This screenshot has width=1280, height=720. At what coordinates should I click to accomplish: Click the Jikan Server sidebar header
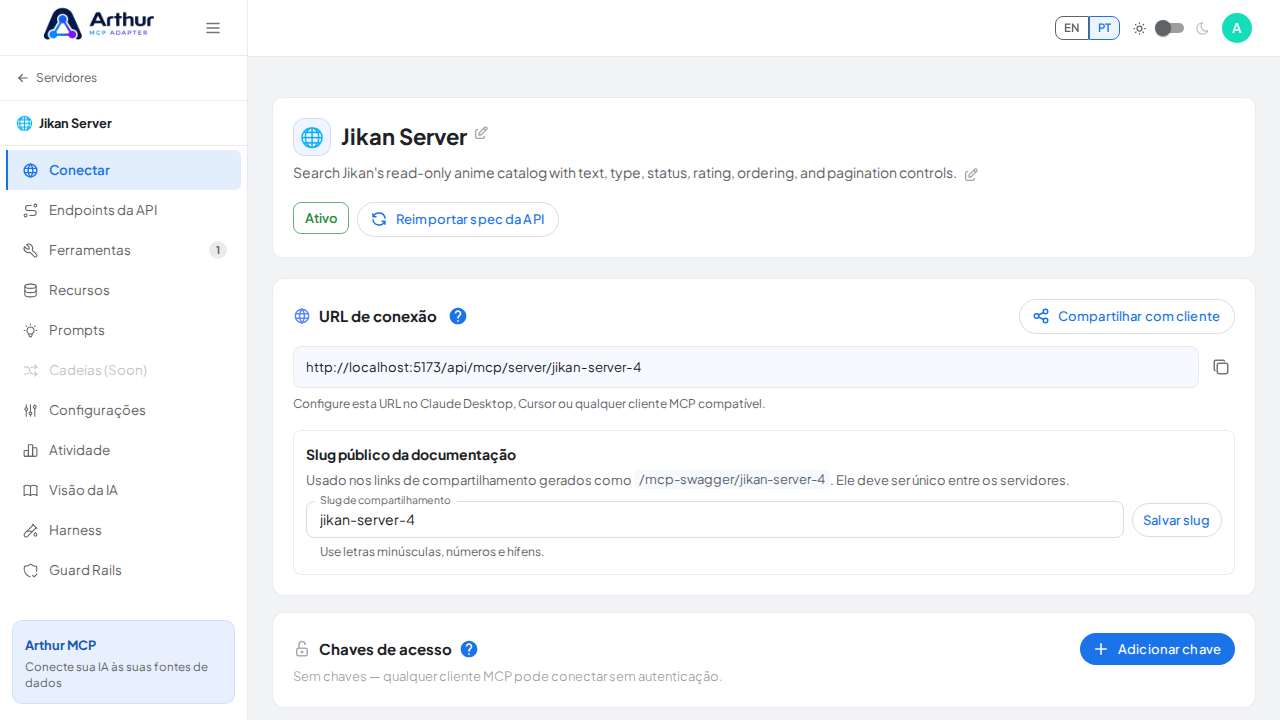click(x=124, y=123)
